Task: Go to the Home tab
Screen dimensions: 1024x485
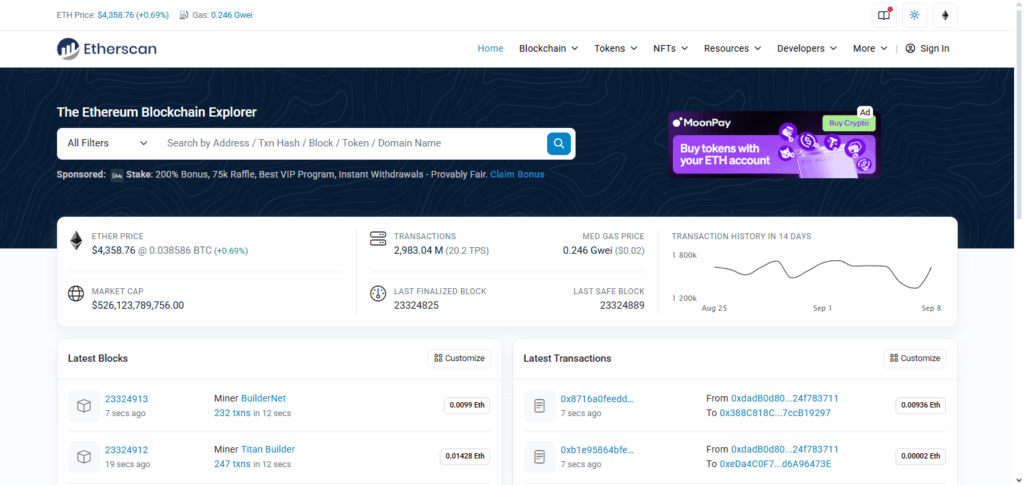Action: (x=490, y=48)
